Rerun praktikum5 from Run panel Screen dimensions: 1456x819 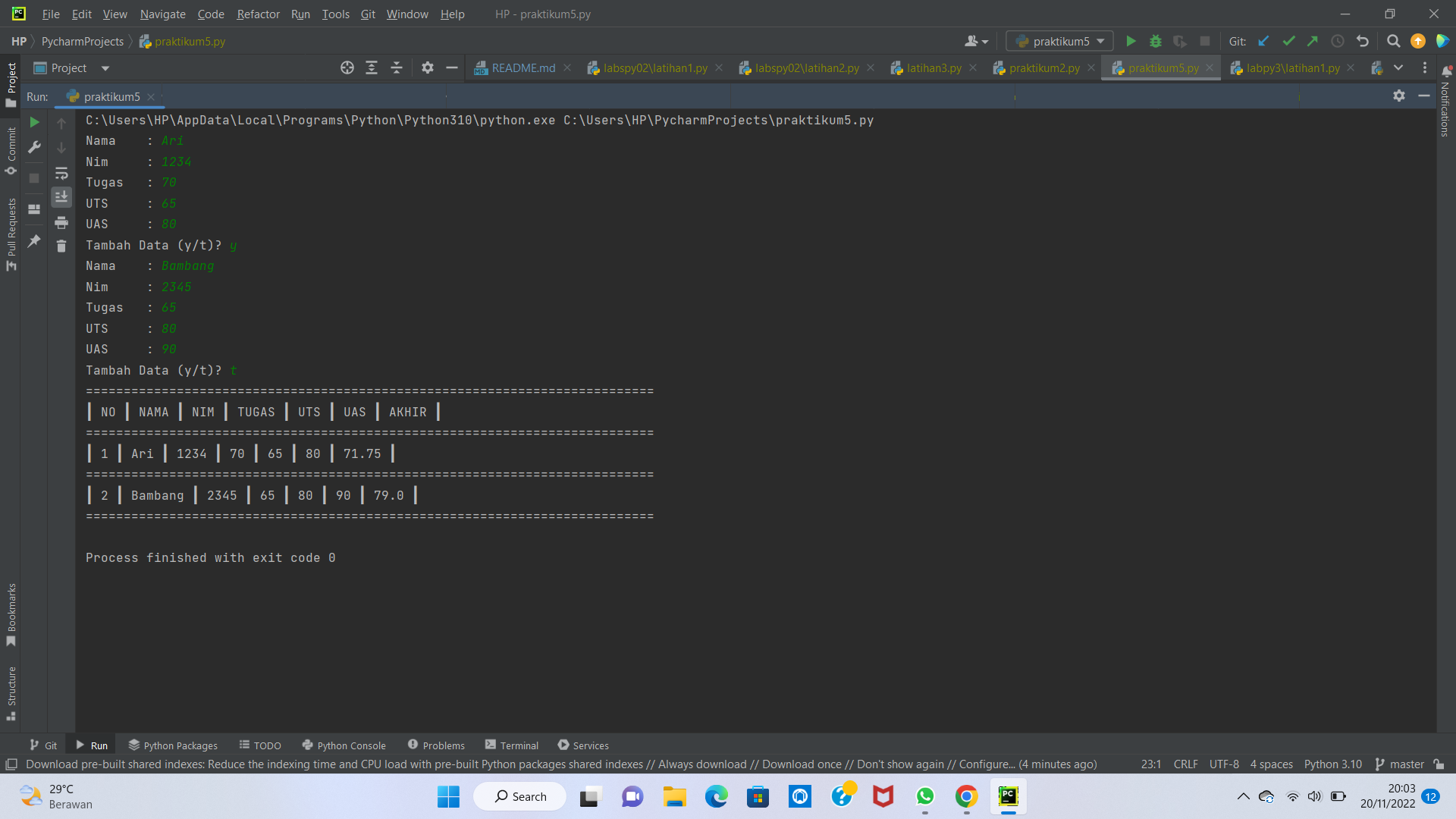(x=34, y=122)
